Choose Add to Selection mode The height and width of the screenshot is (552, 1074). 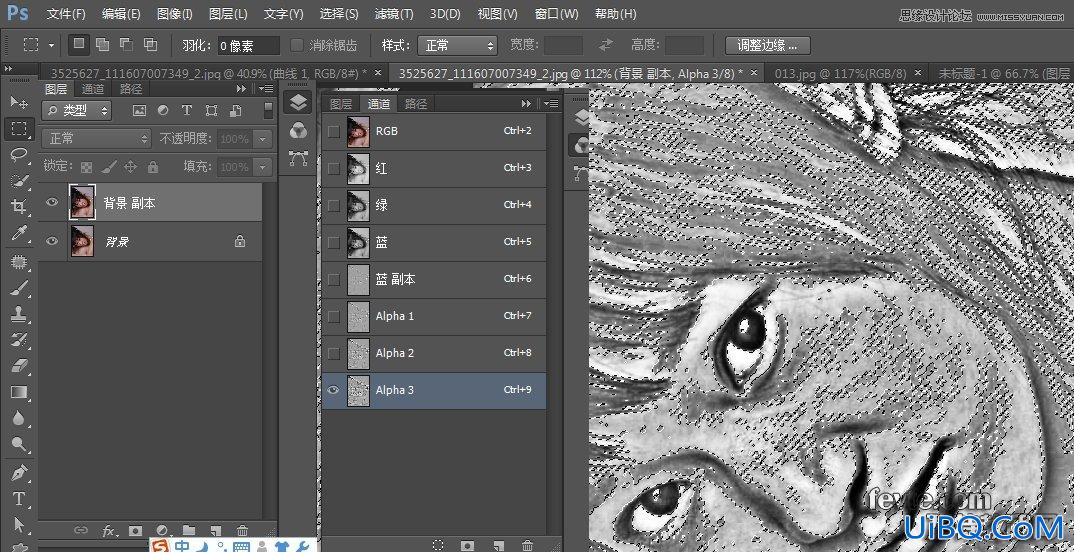103,45
